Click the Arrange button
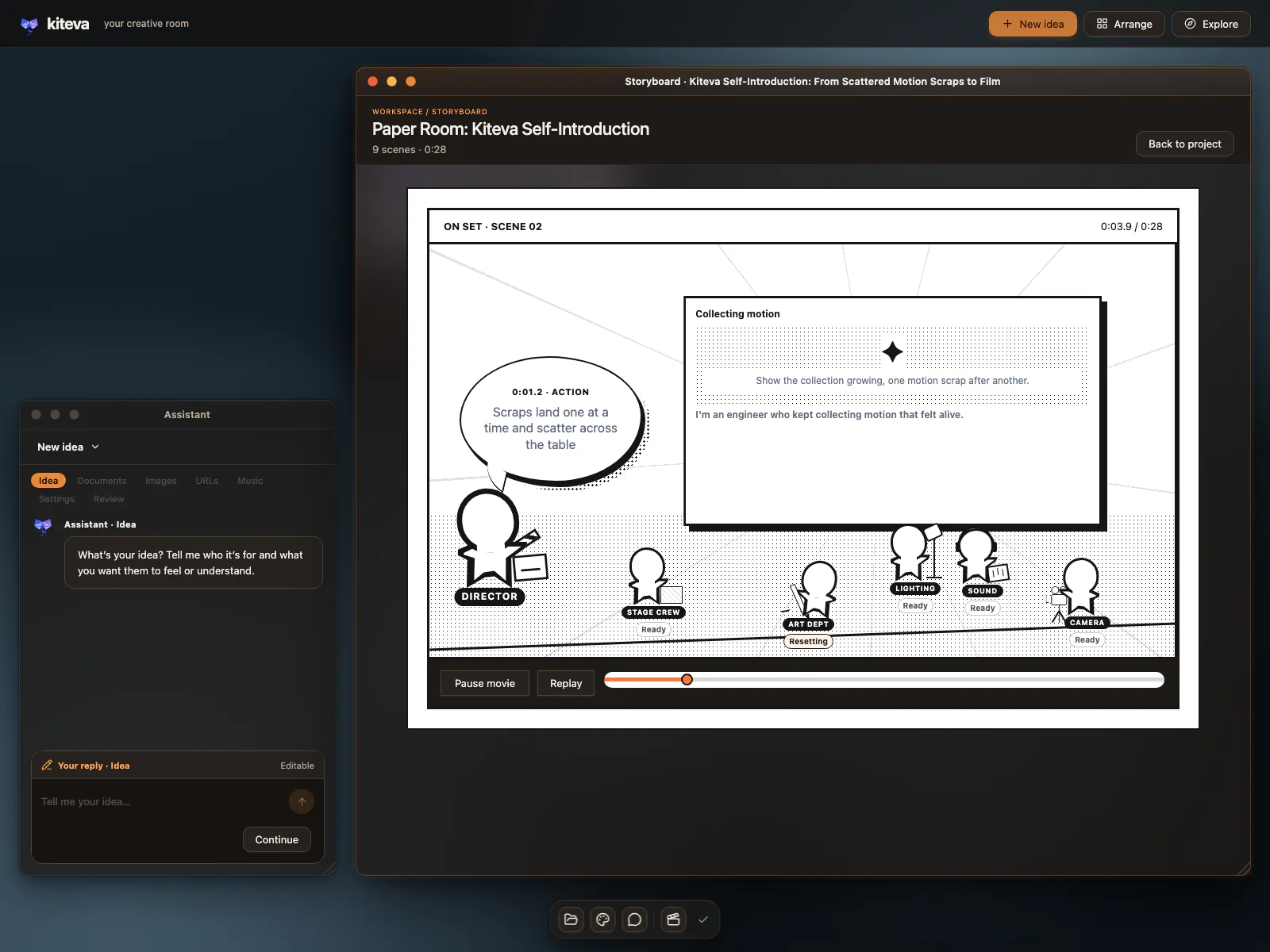This screenshot has width=1270, height=952. coord(1124,24)
